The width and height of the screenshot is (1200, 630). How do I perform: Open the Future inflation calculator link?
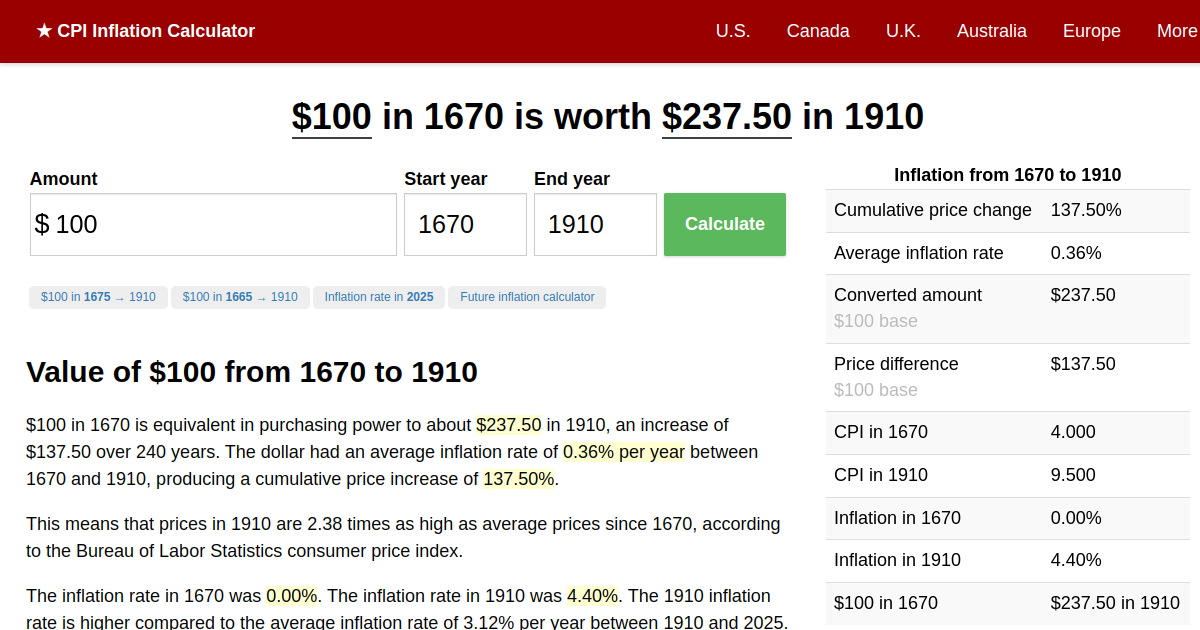[527, 297]
